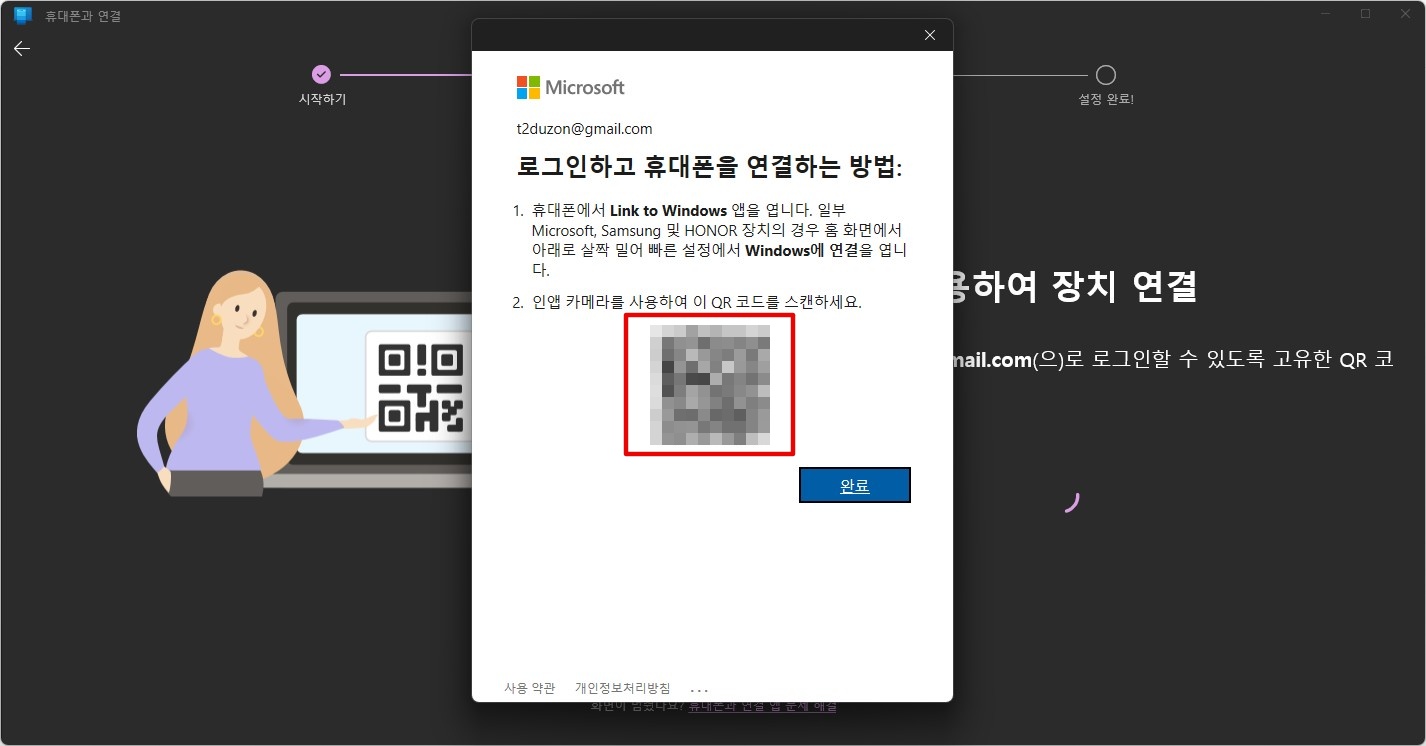Click the 완료 button in sign-in dialog

[x=855, y=486]
